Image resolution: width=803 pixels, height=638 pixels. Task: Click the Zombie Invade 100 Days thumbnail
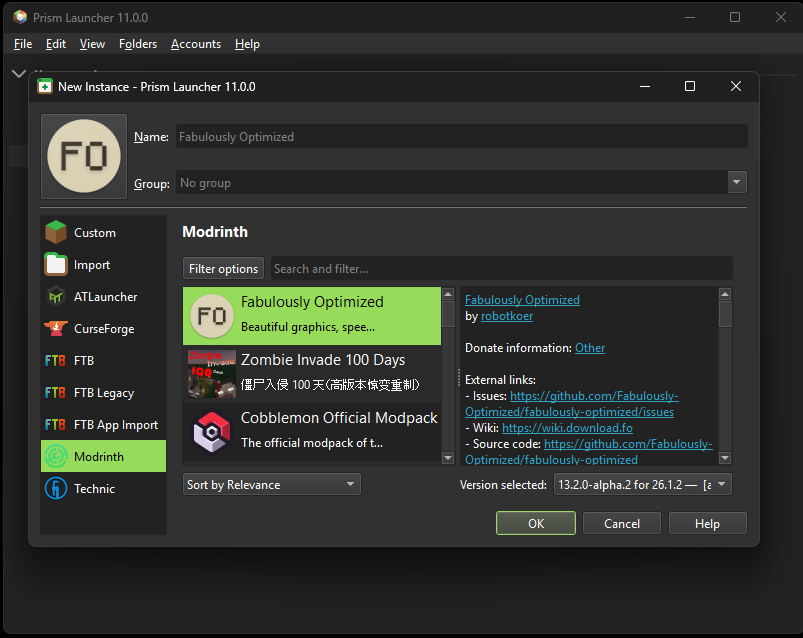pos(212,374)
